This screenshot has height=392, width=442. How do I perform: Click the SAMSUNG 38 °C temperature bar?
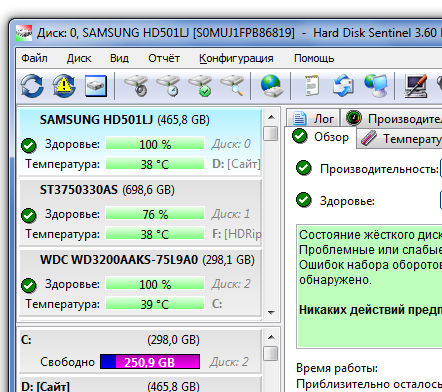coord(155,164)
